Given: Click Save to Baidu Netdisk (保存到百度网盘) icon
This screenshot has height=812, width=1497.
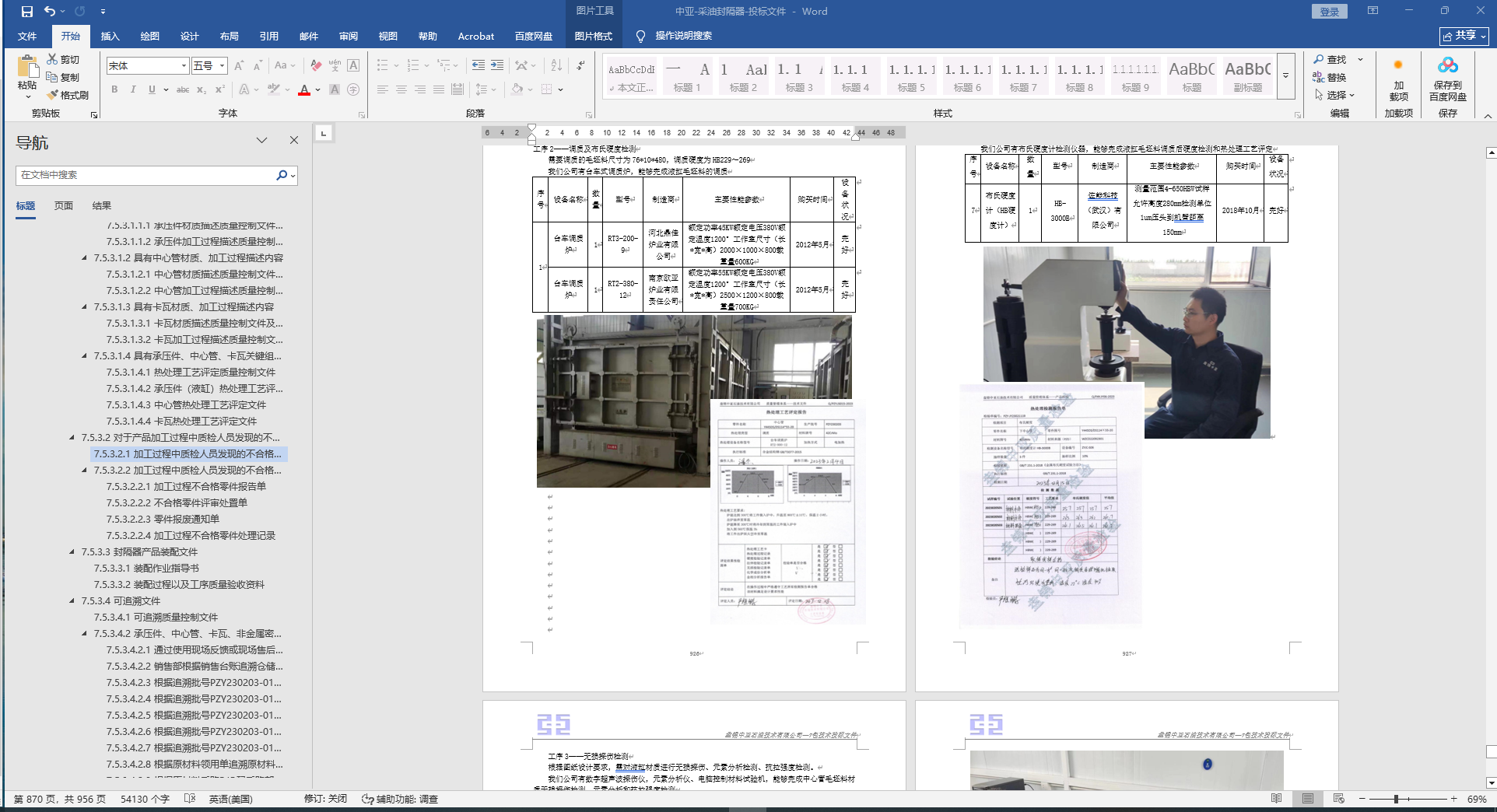Looking at the screenshot, I should pos(1447,66).
